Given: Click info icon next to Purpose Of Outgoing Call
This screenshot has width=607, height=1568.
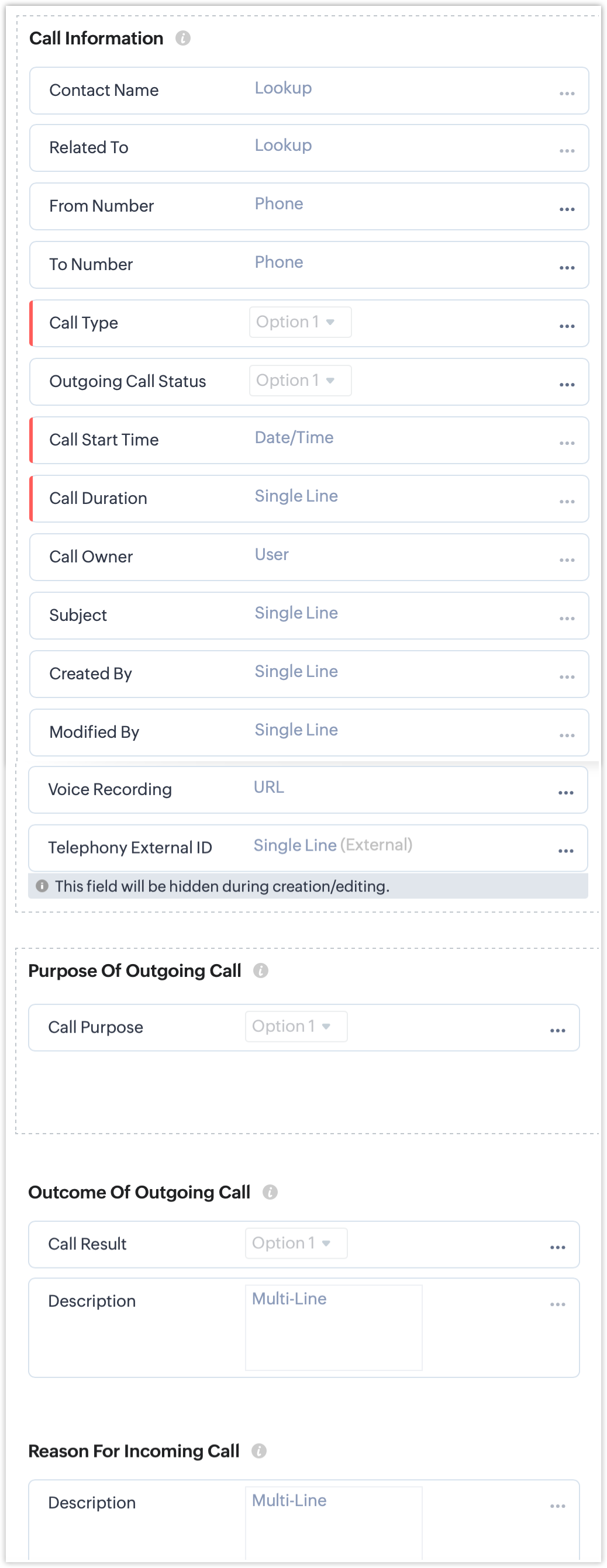Looking at the screenshot, I should [261, 970].
